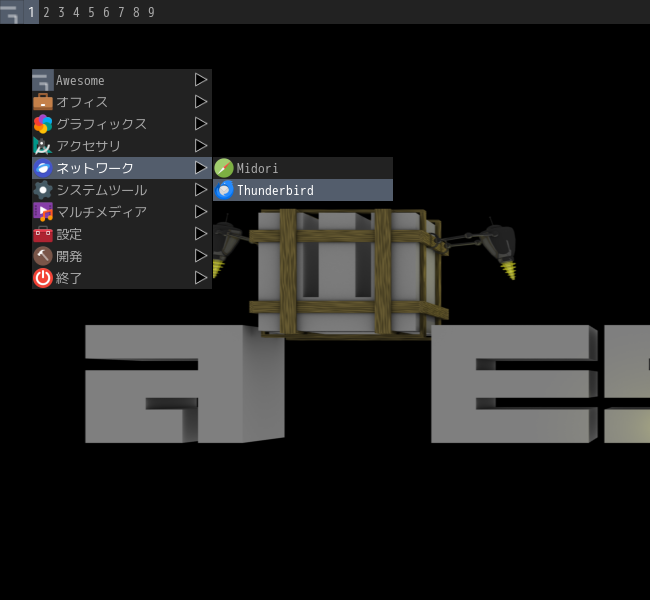The image size is (650, 600).
Task: Open the 開発 menu entry
Action: [x=122, y=256]
